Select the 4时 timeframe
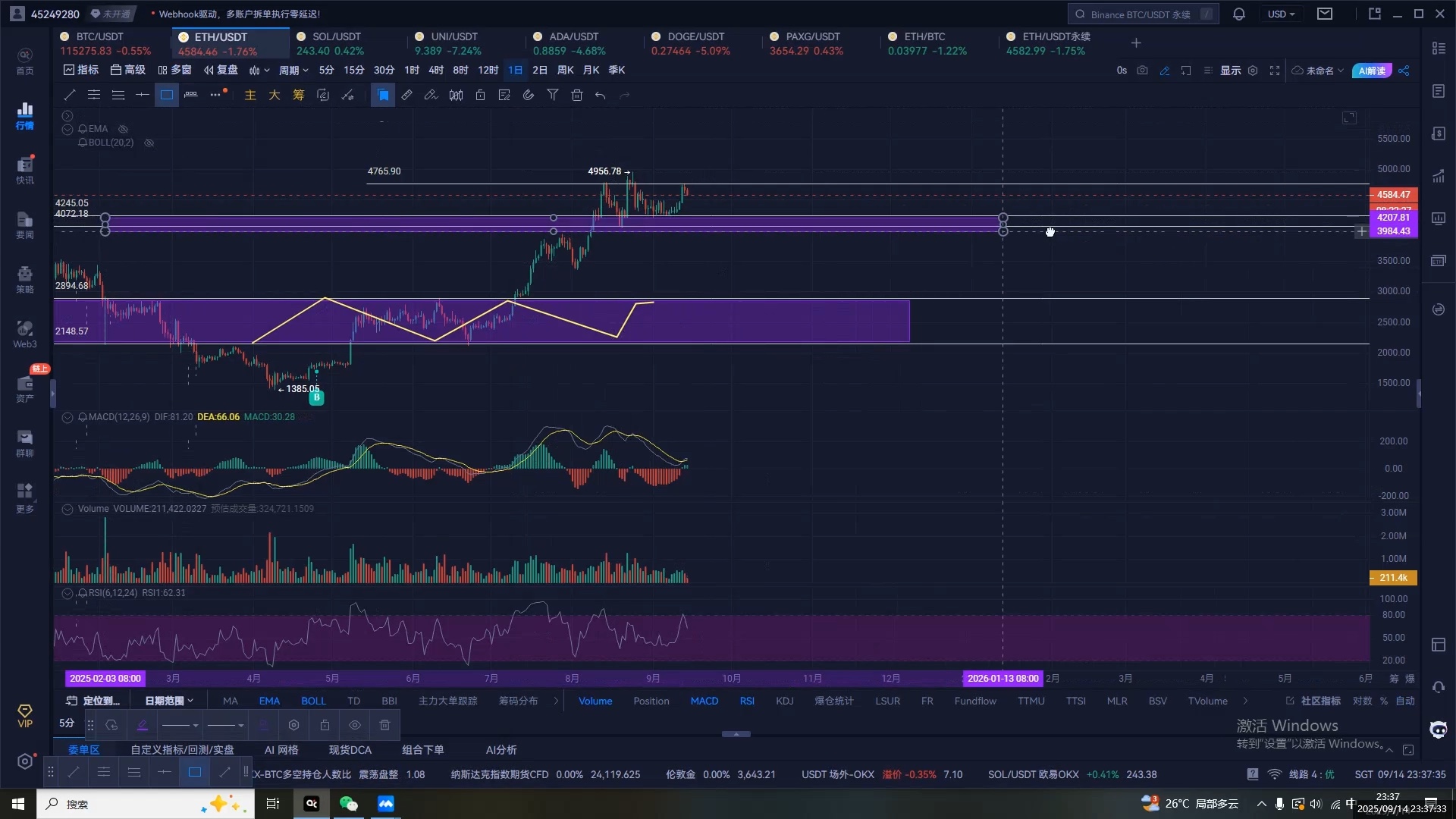This screenshot has height=819, width=1456. [x=436, y=71]
